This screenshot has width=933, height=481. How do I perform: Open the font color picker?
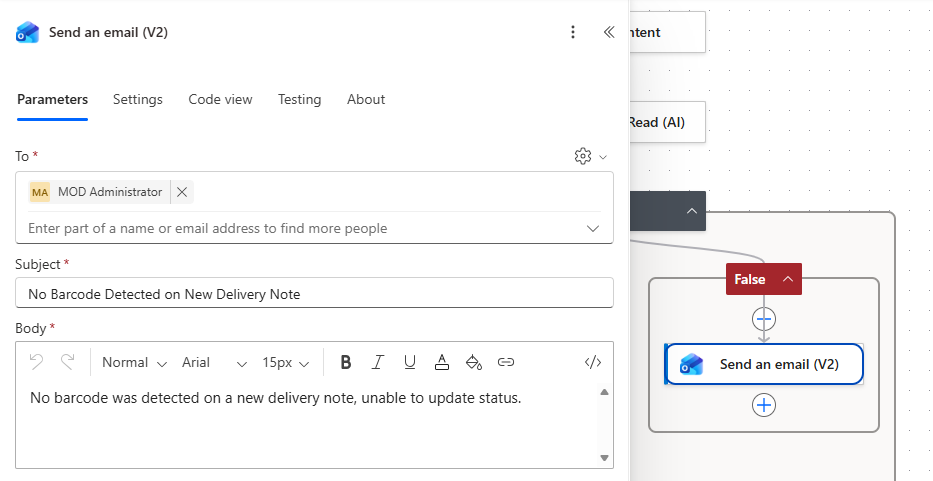coord(442,362)
